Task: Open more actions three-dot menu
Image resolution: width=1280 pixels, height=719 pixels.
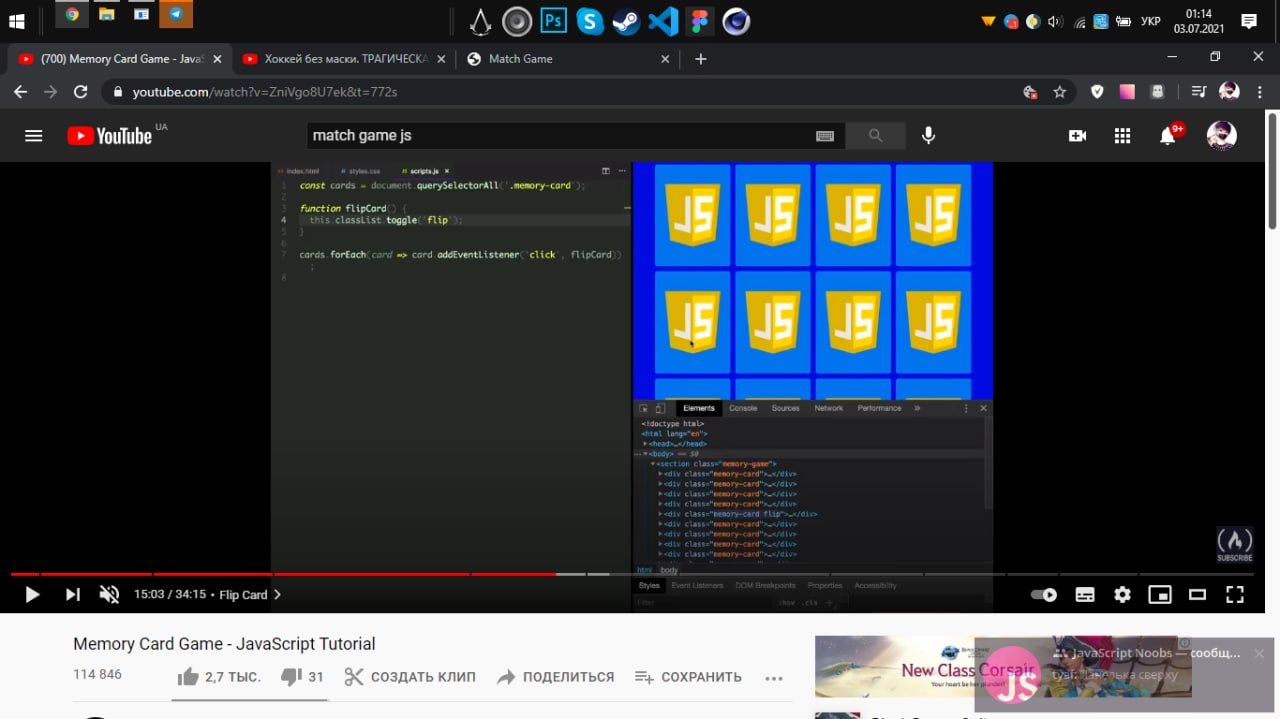Action: pos(773,678)
